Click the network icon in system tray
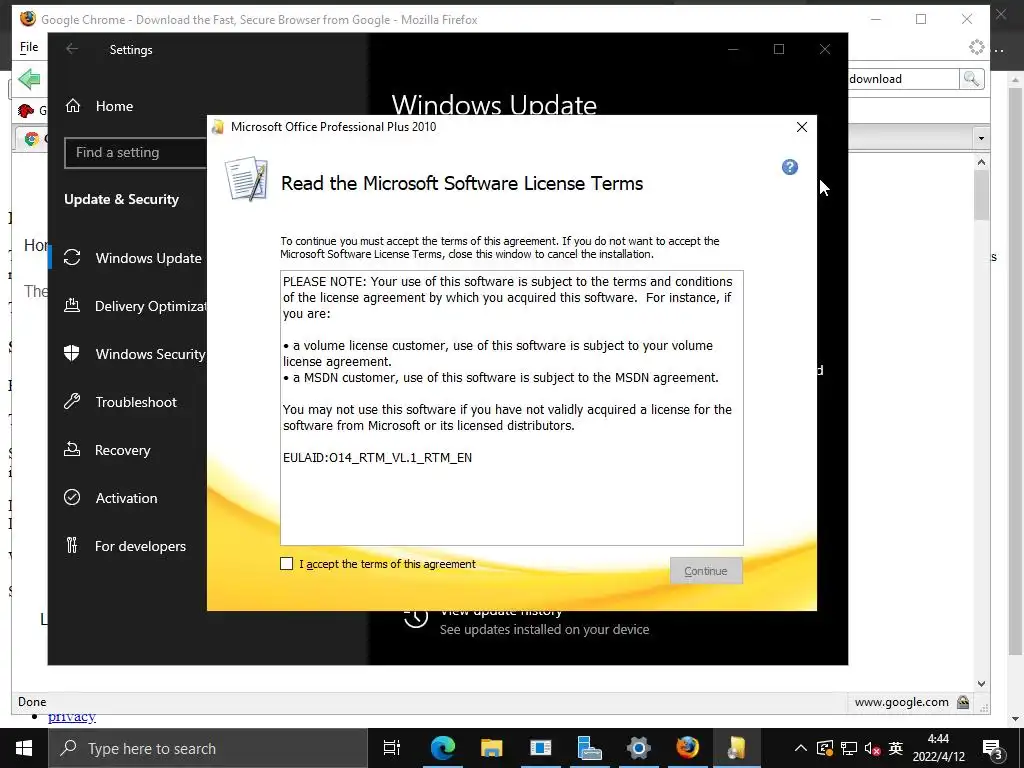The height and width of the screenshot is (768, 1024). tap(848, 748)
